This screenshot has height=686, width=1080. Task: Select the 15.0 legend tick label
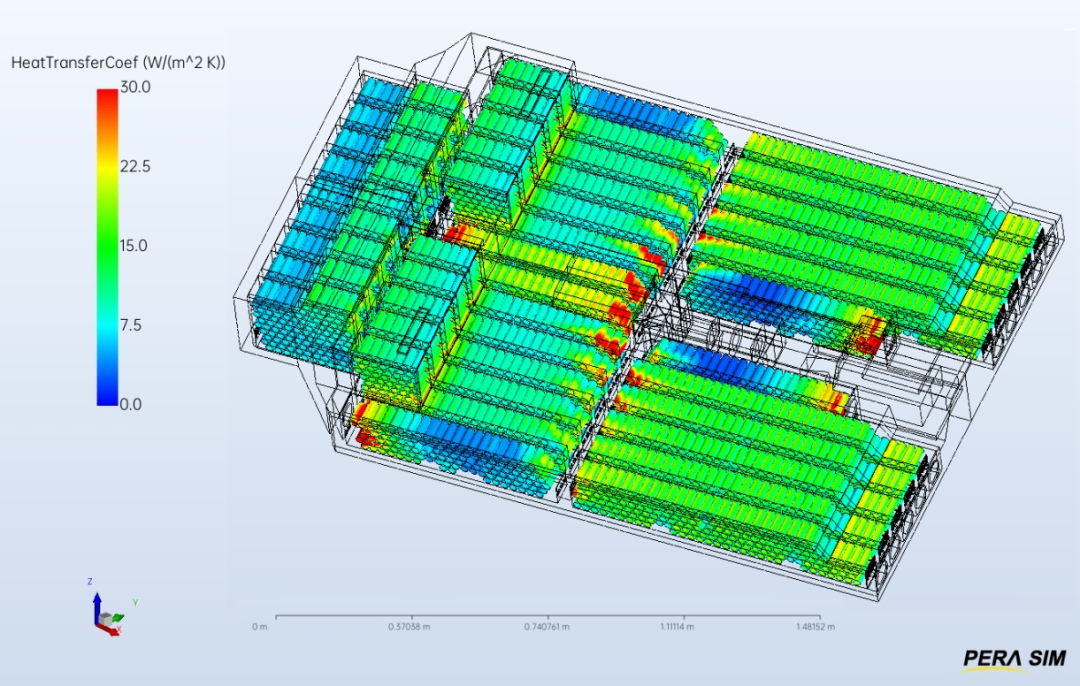pyautogui.click(x=136, y=246)
